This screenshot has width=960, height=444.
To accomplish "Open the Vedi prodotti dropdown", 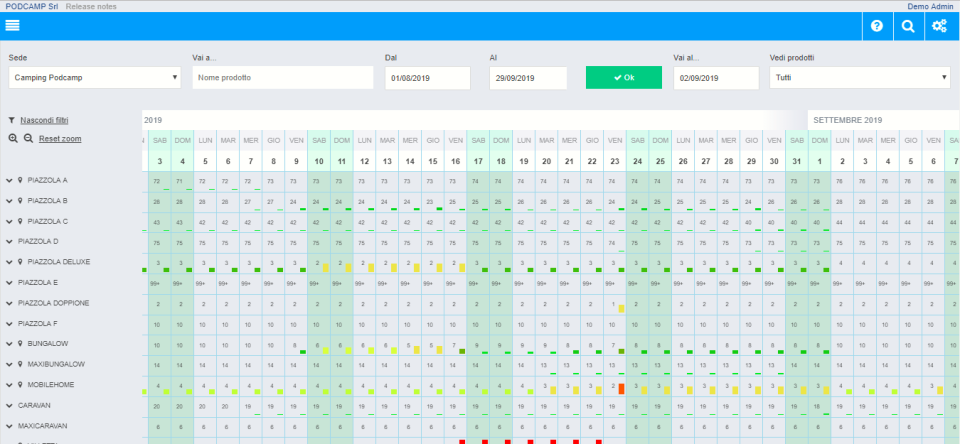I will tap(860, 77).
